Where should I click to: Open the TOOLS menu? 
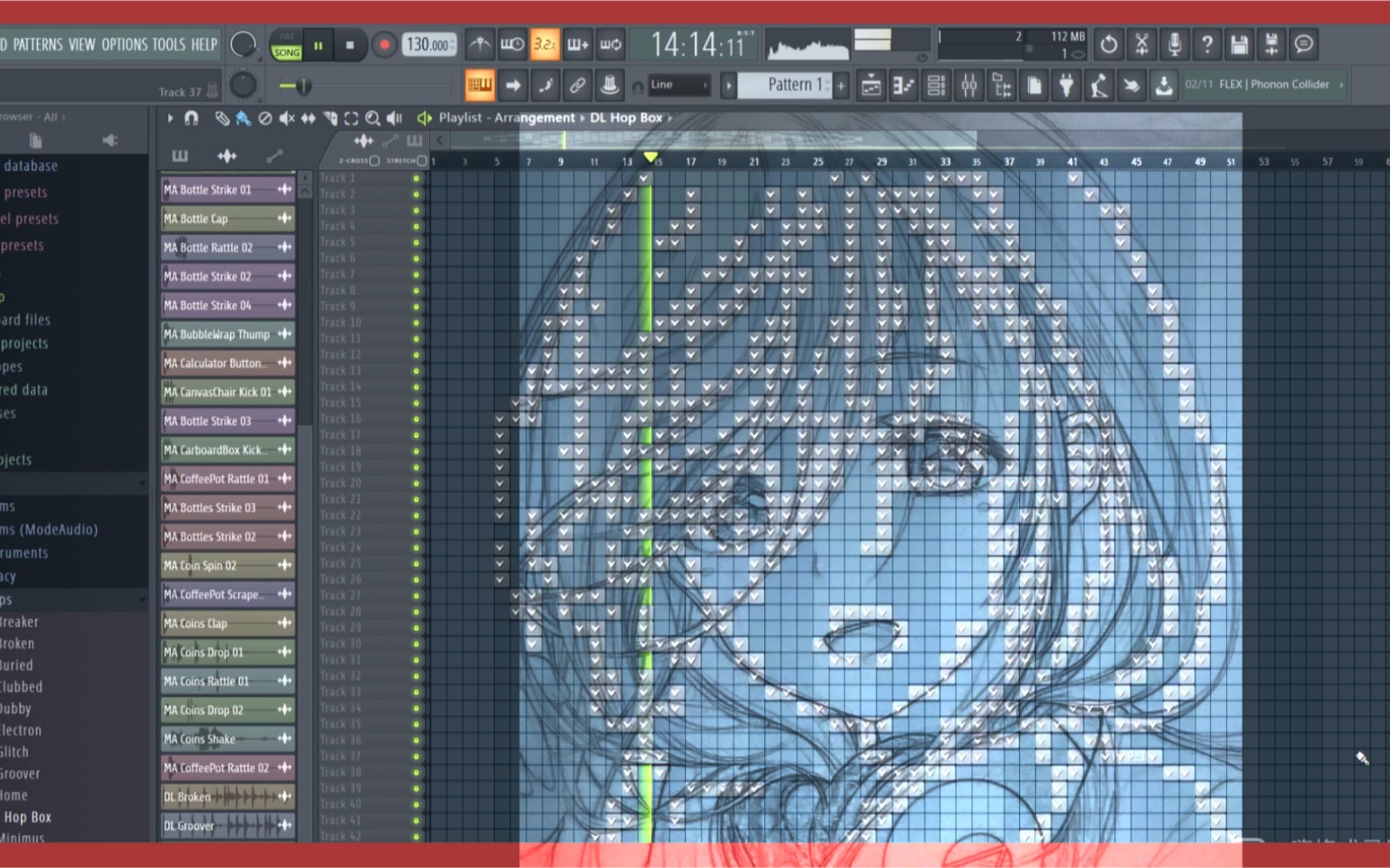pos(168,44)
